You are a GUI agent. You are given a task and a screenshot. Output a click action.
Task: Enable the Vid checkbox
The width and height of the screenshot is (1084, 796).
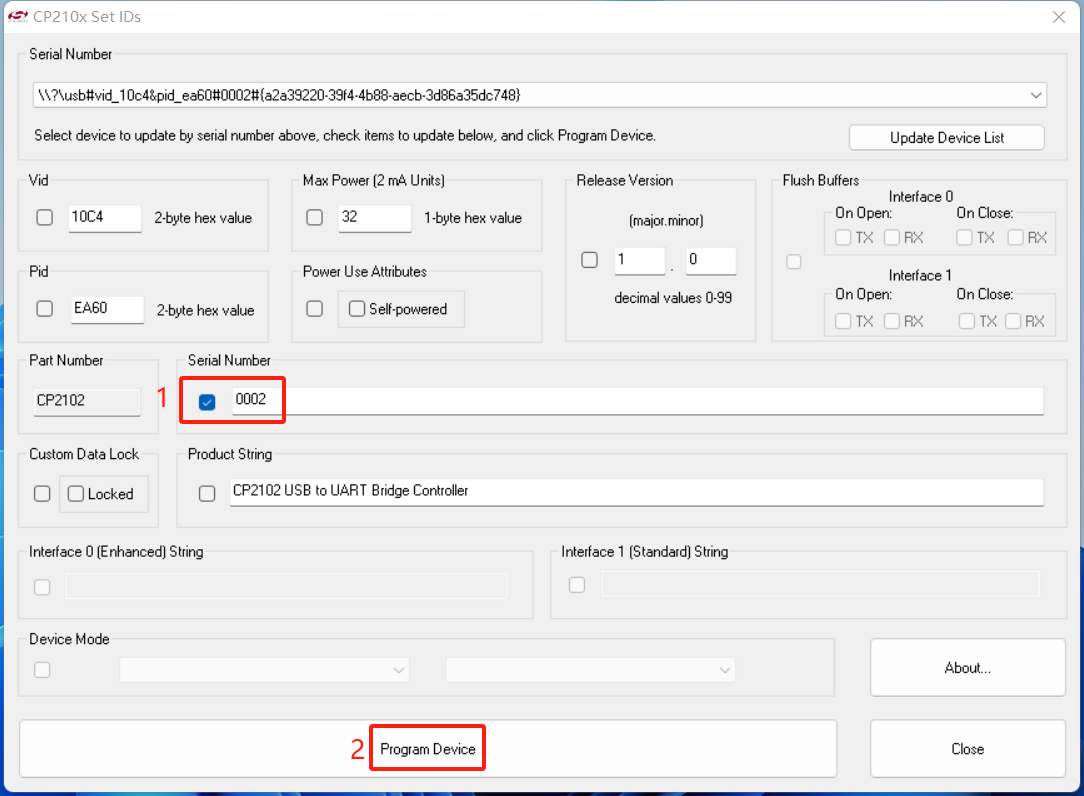[45, 218]
